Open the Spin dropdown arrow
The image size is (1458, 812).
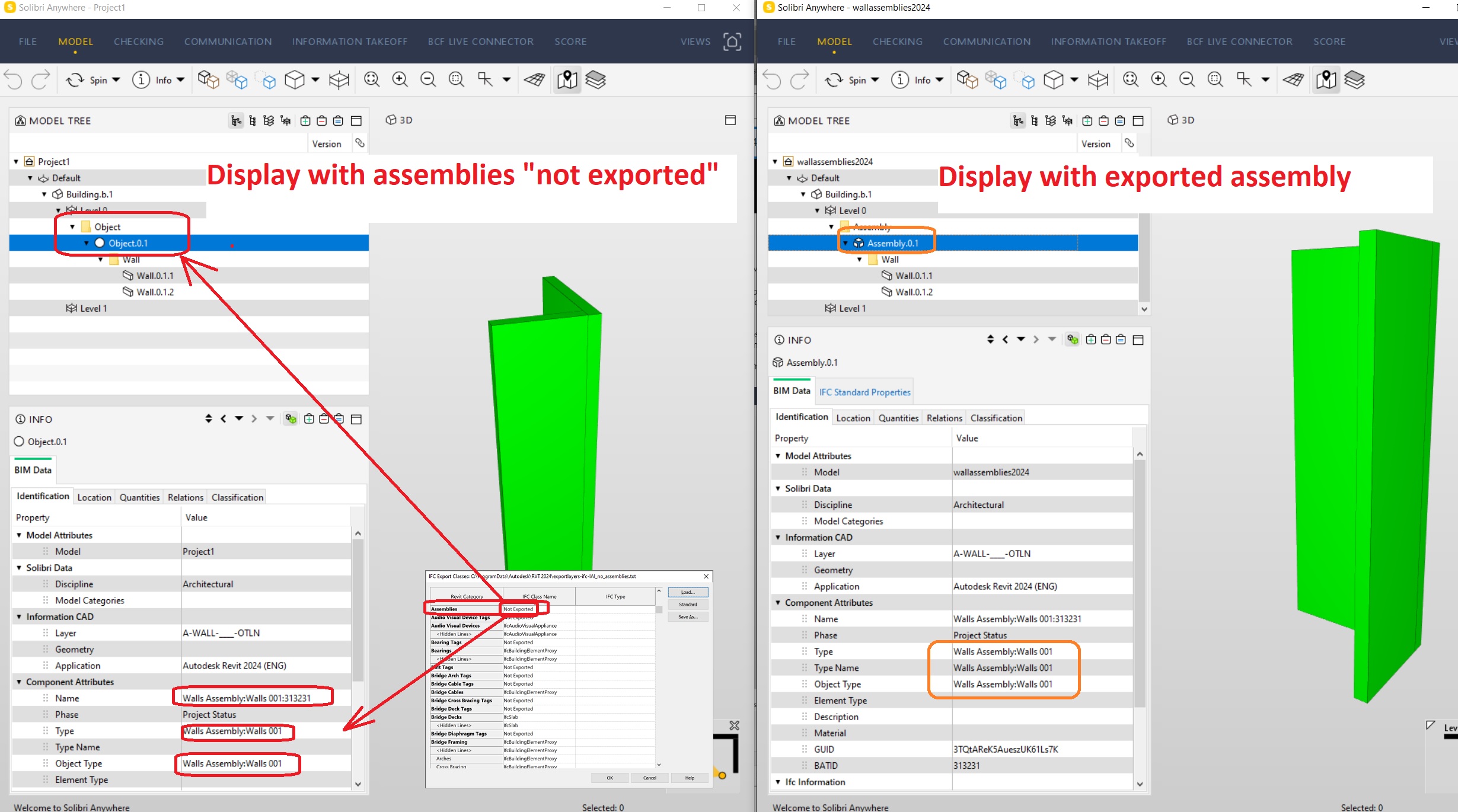[116, 79]
